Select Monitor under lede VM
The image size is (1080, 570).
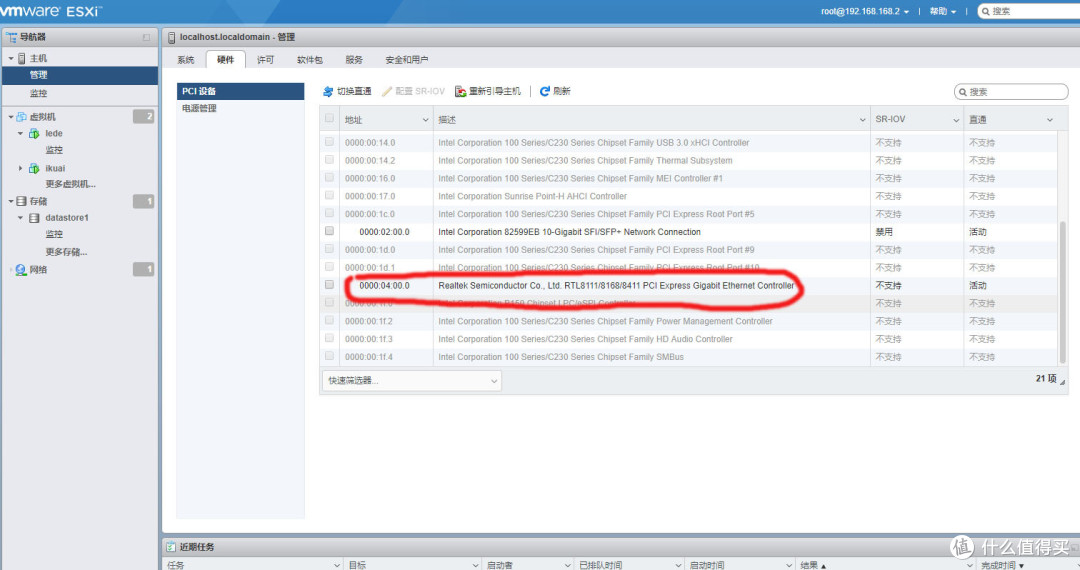point(54,149)
